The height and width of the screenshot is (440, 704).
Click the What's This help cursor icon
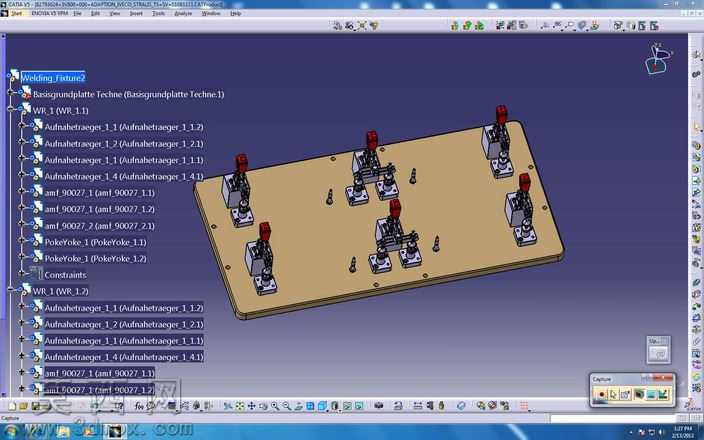119,406
